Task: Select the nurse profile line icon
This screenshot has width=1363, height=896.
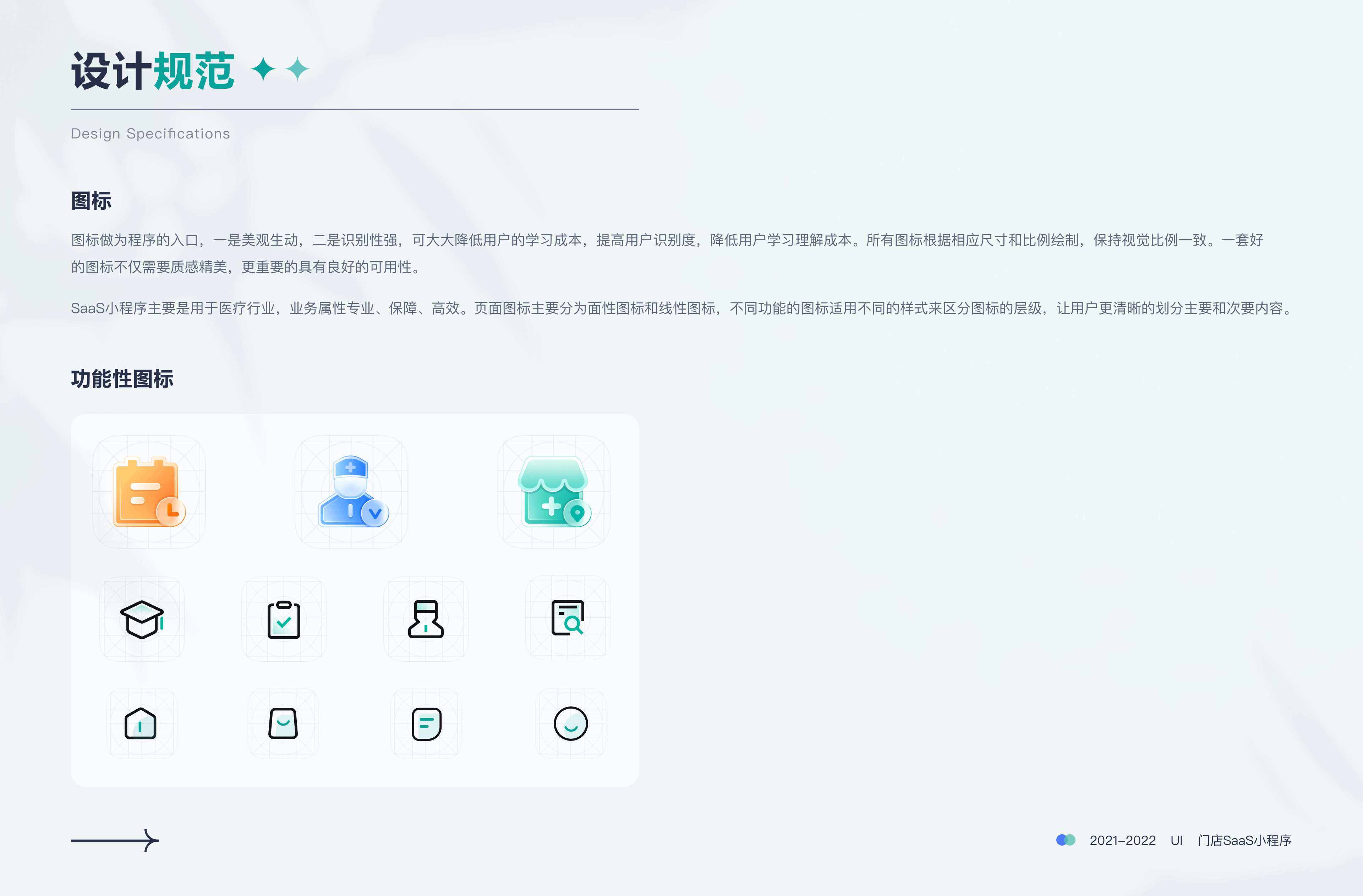Action: (426, 619)
